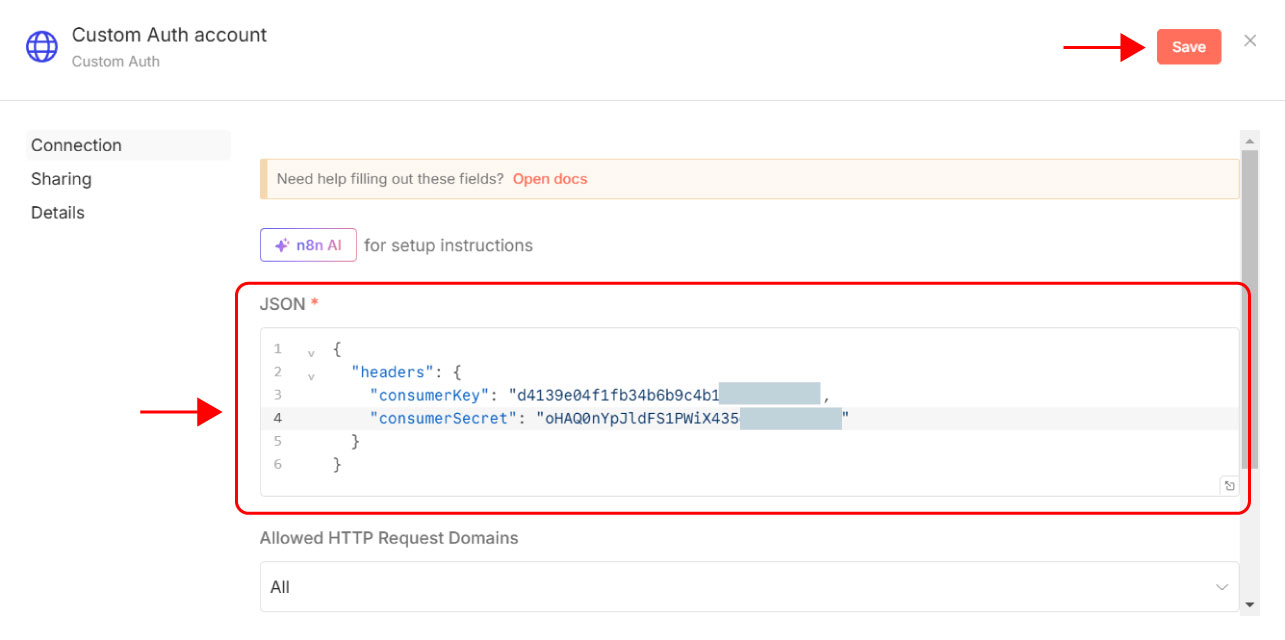1285x640 pixels.
Task: Collapse the JSON root object on line 1
Action: pyautogui.click(x=311, y=350)
